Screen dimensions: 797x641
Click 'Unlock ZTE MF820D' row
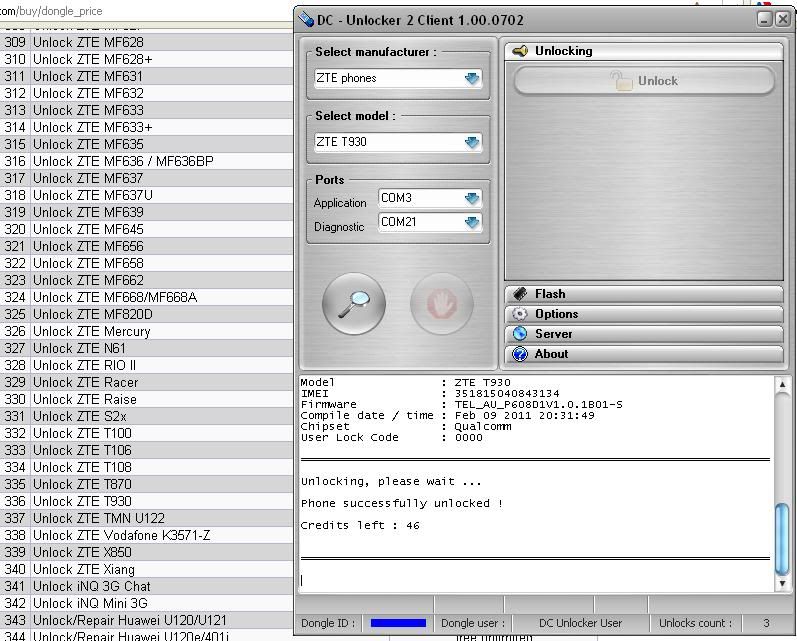[146, 314]
